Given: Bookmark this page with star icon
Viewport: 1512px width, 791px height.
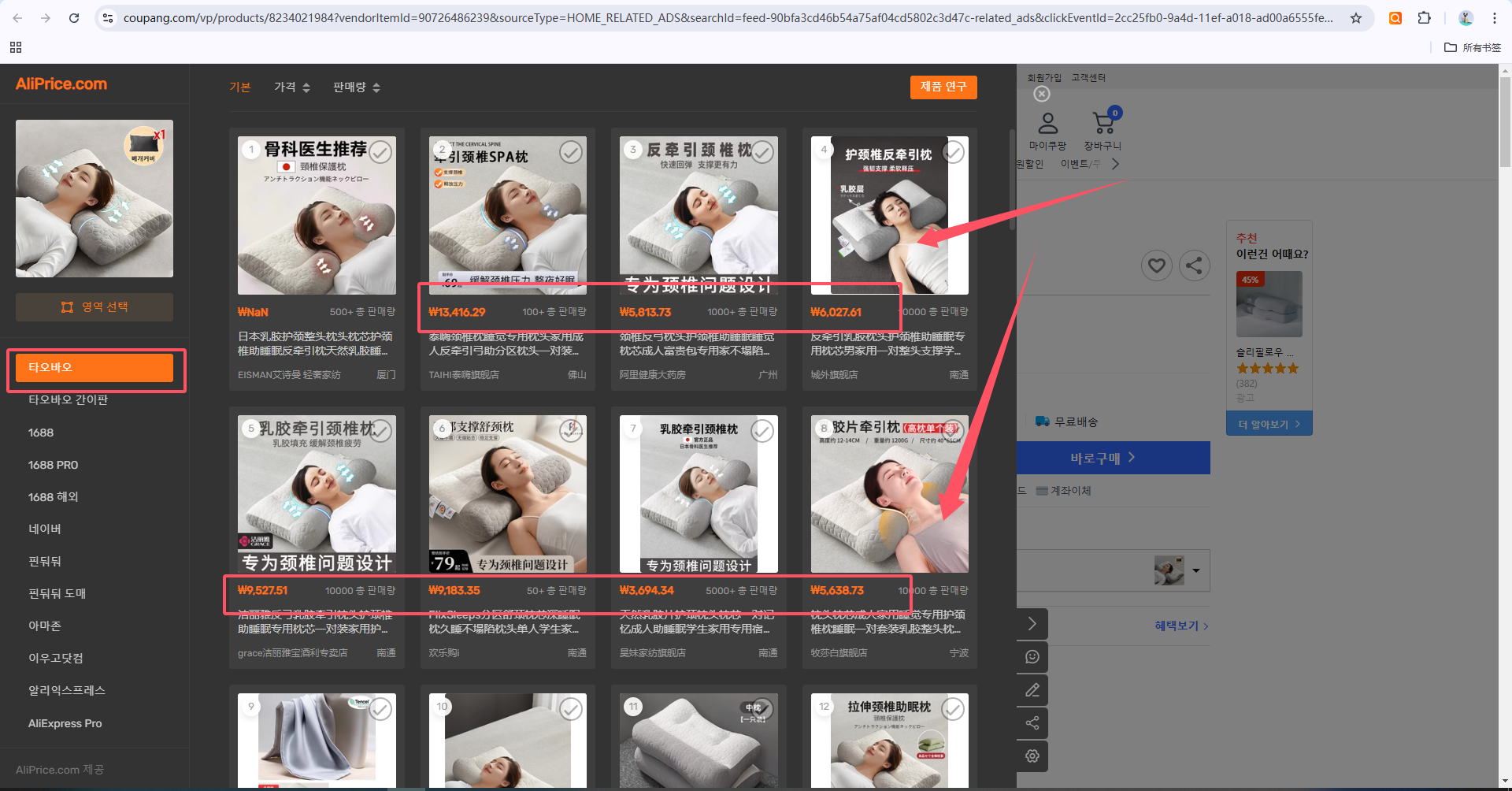Looking at the screenshot, I should pos(1355,17).
